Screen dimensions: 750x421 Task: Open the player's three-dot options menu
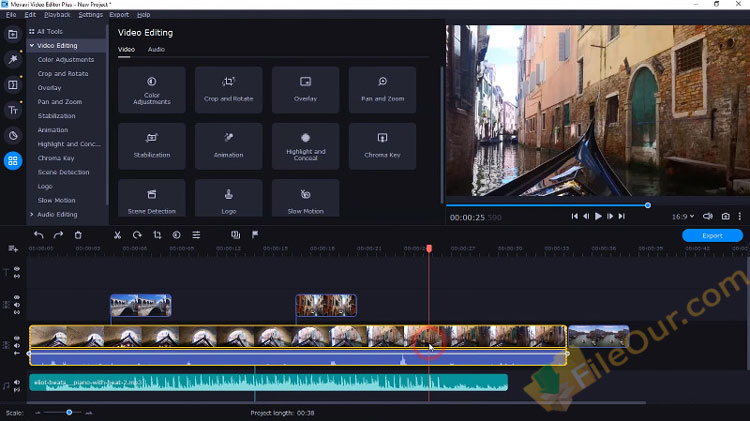pos(739,216)
